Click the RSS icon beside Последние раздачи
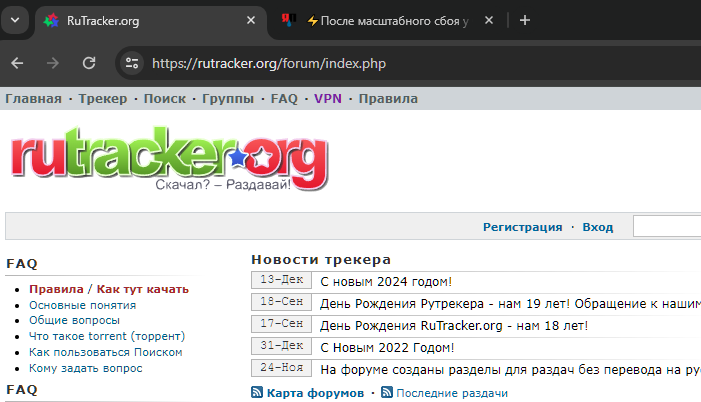This screenshot has height=402, width=701. 387,392
